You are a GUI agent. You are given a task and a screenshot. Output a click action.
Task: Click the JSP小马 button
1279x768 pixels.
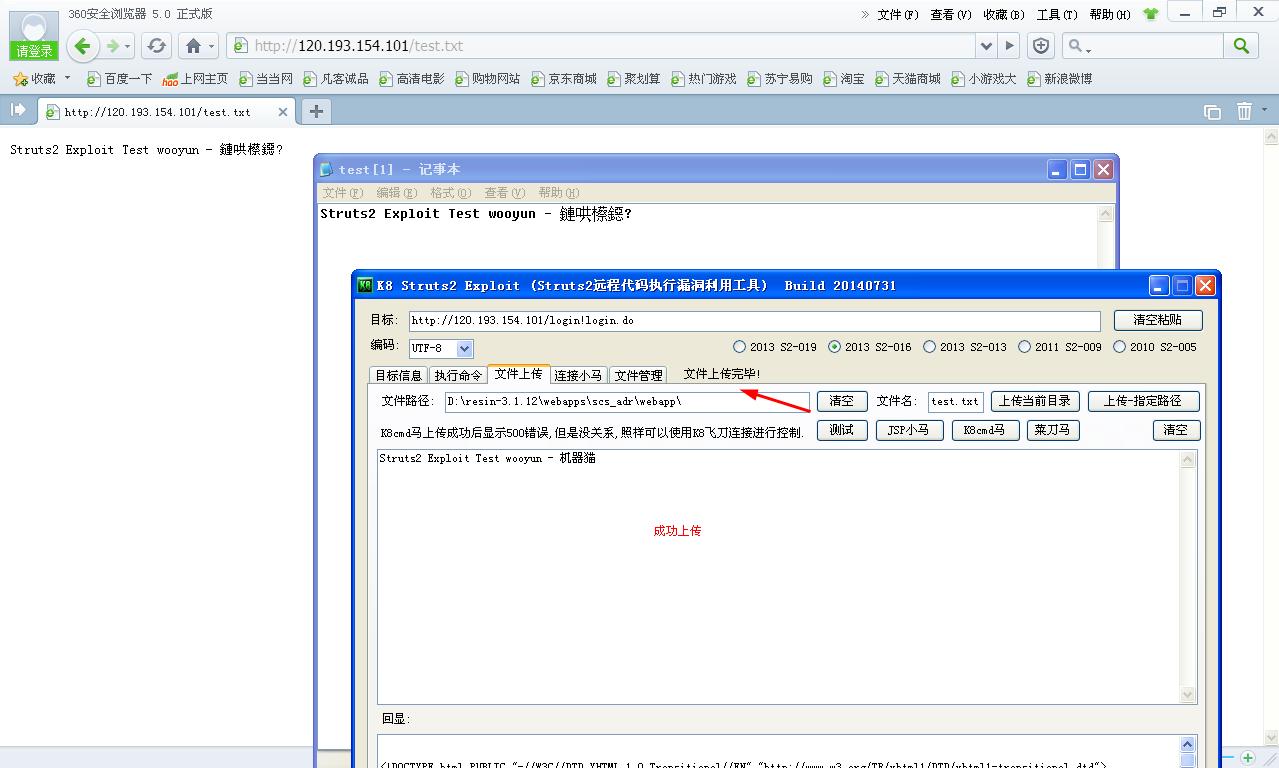909,430
